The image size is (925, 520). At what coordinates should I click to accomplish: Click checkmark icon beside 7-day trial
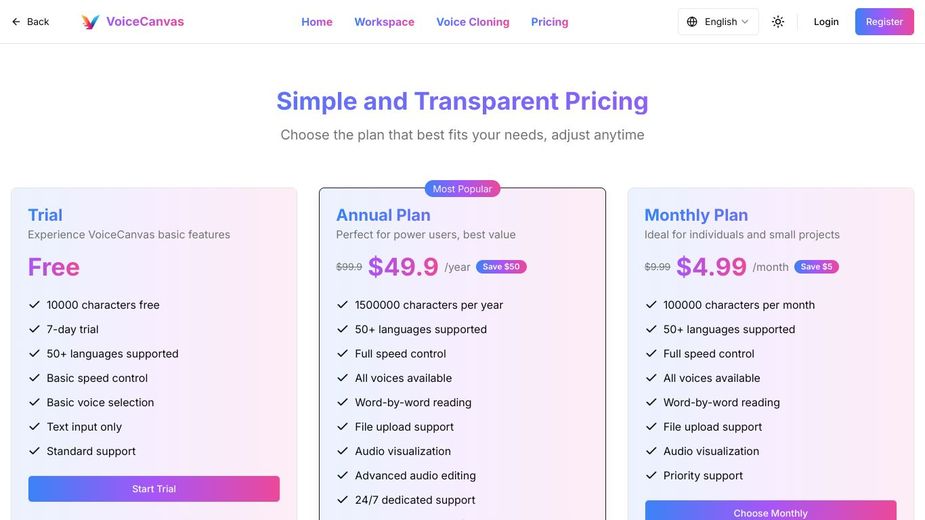(x=35, y=329)
